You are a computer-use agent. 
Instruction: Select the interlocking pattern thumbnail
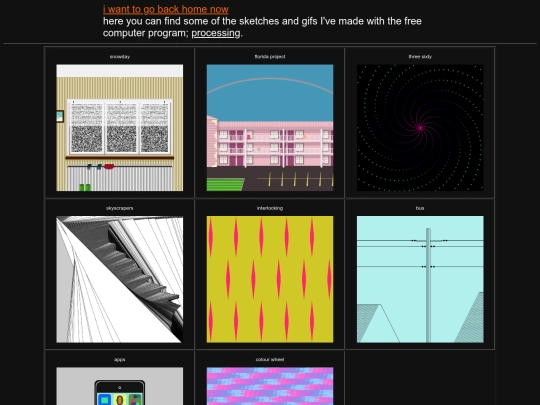click(270, 279)
